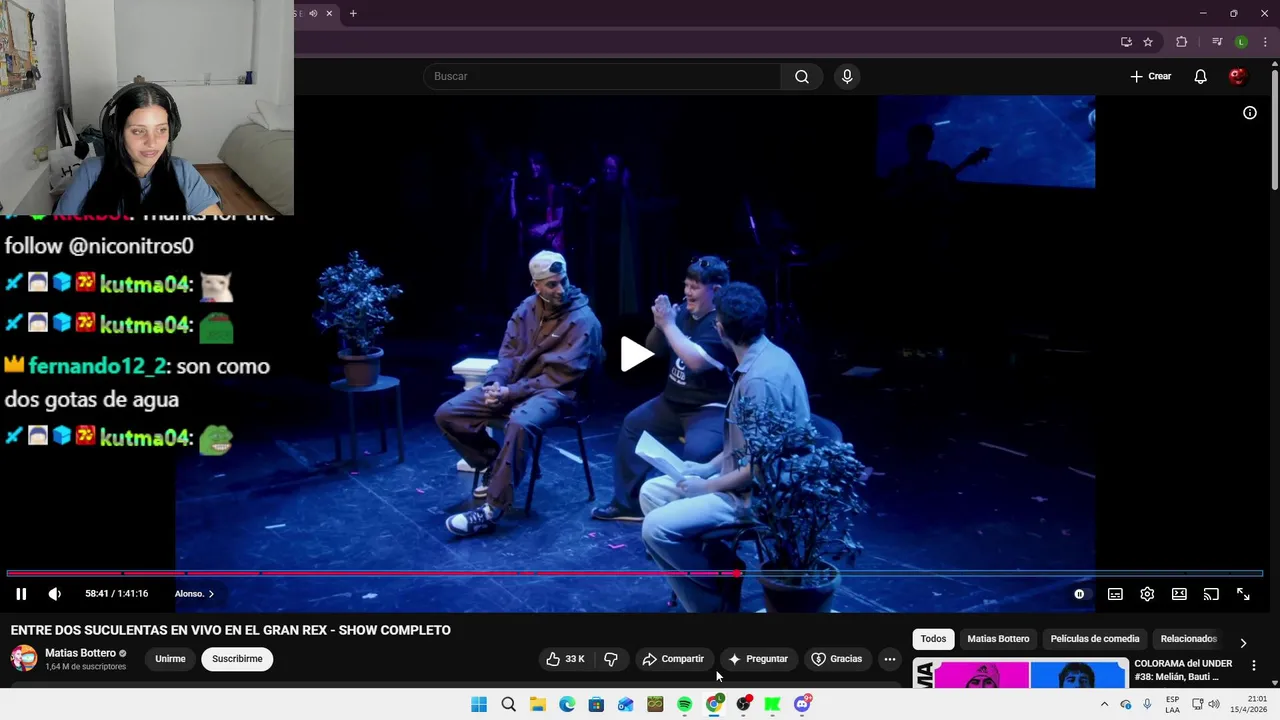Click the install/cast page icon in address bar
This screenshot has height=720, width=1280.
coord(1126,42)
